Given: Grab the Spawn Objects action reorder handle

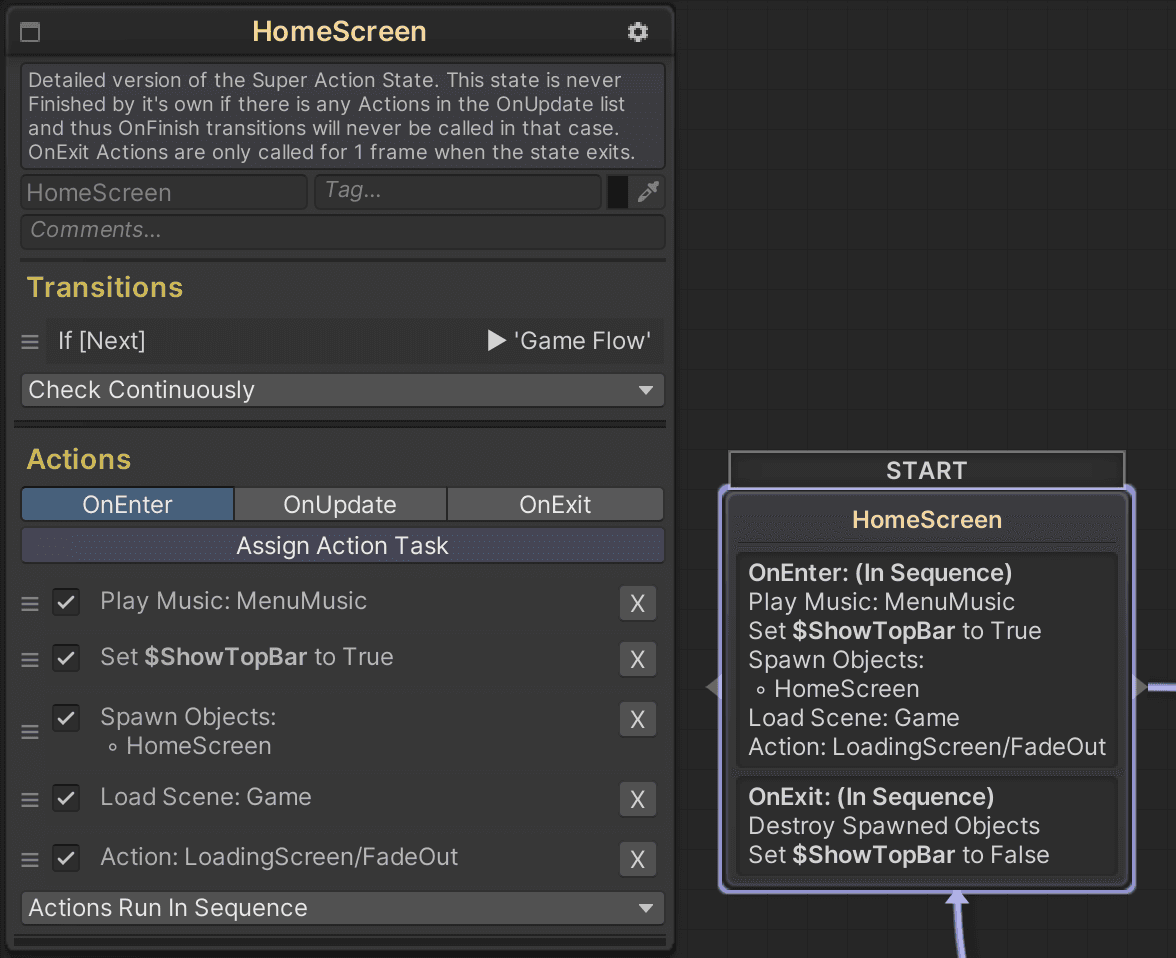Looking at the screenshot, I should (30, 731).
